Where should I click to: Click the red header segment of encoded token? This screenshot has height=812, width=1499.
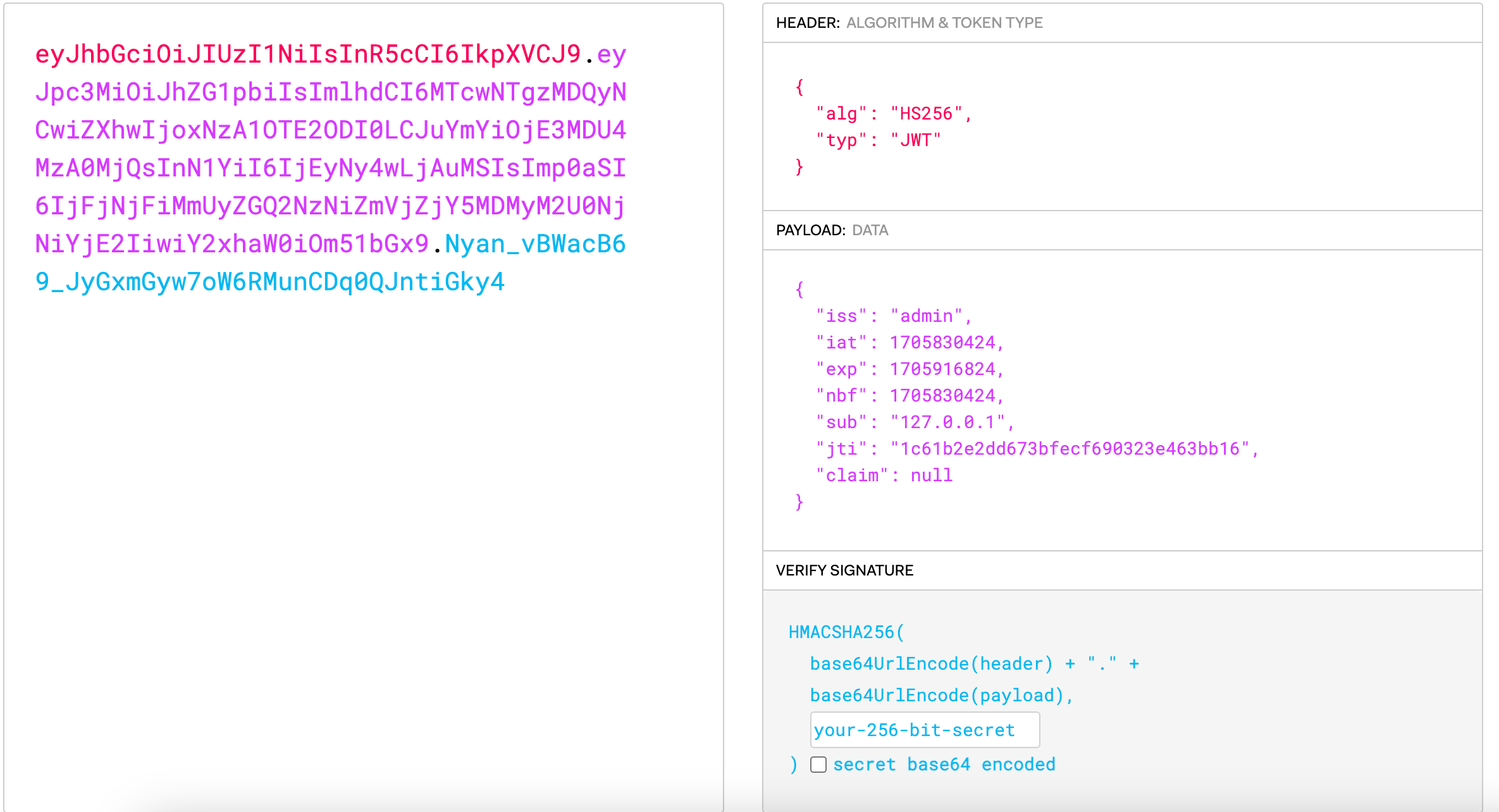pyautogui.click(x=307, y=55)
